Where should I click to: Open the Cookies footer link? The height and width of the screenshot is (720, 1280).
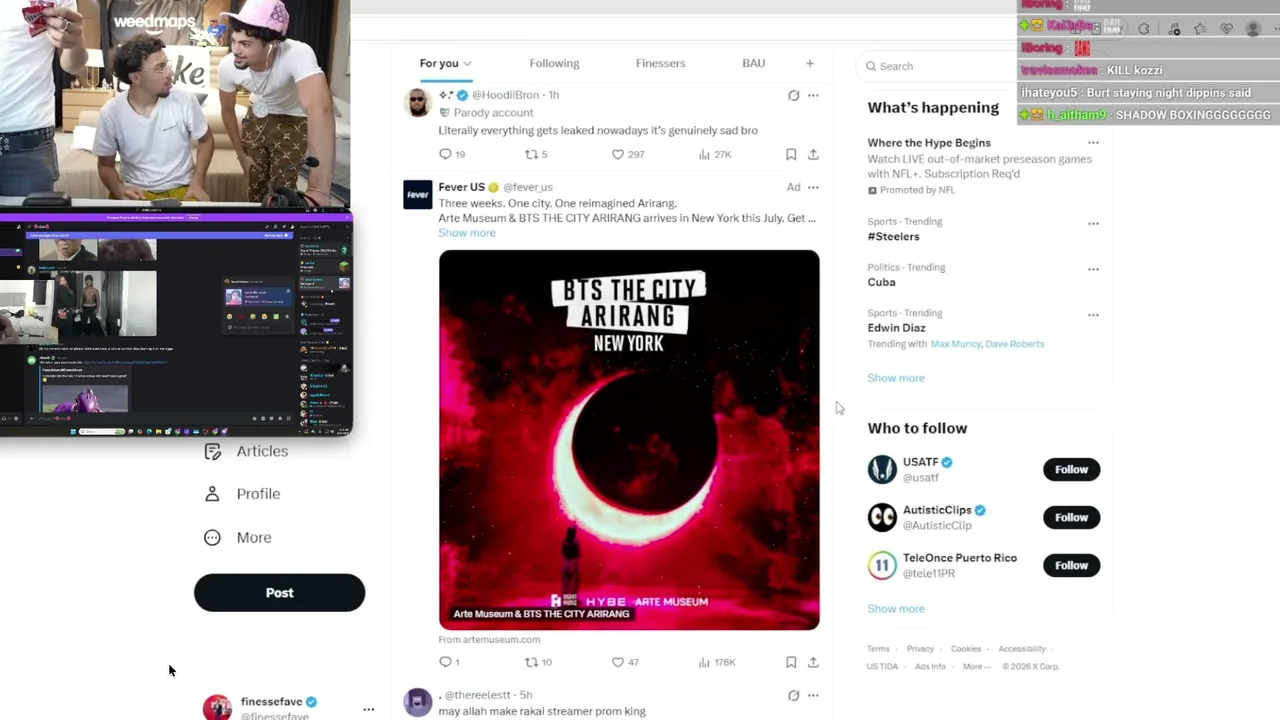click(x=966, y=649)
